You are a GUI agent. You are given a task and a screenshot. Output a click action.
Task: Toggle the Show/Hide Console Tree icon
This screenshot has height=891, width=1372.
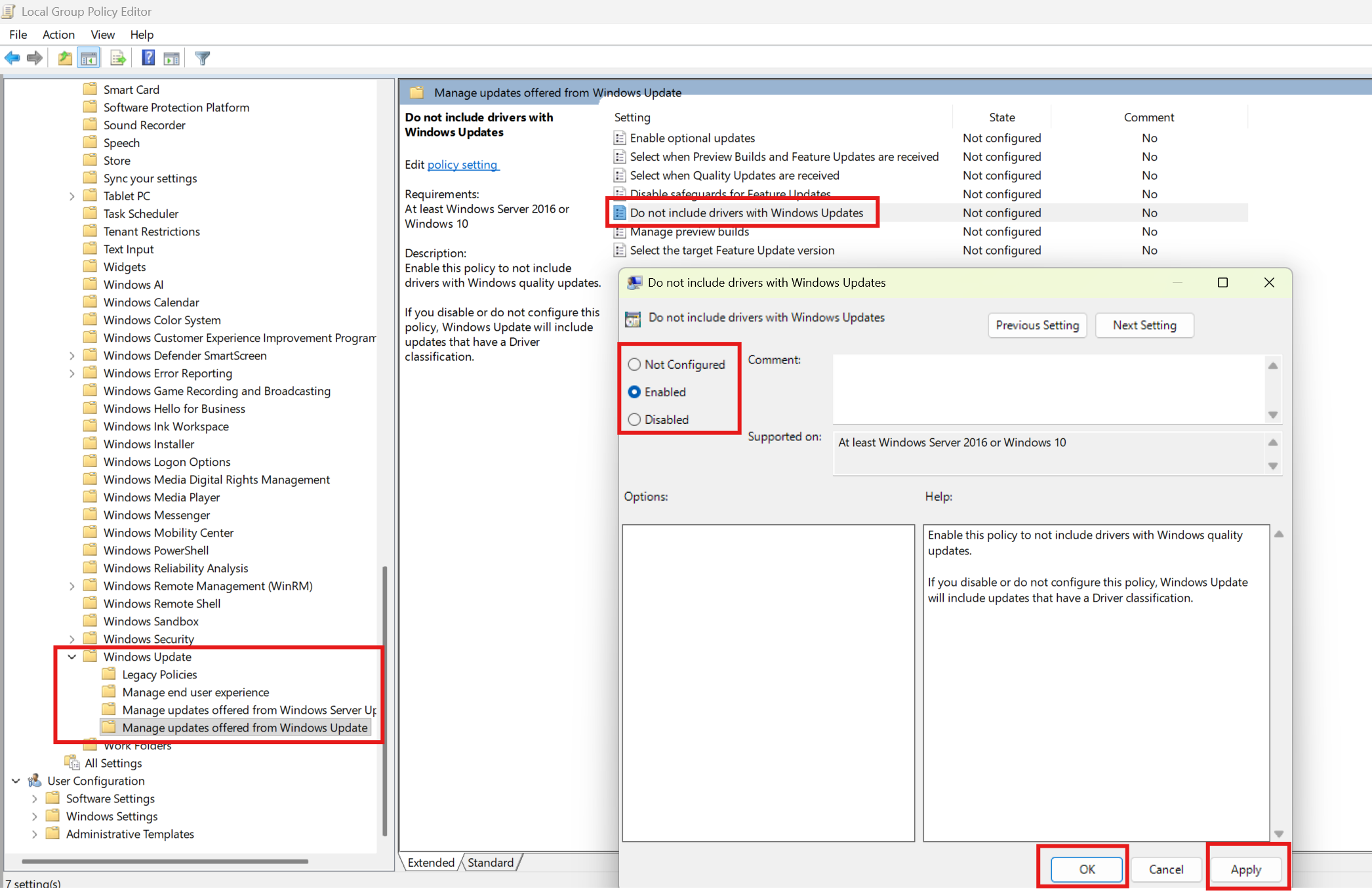coord(89,58)
